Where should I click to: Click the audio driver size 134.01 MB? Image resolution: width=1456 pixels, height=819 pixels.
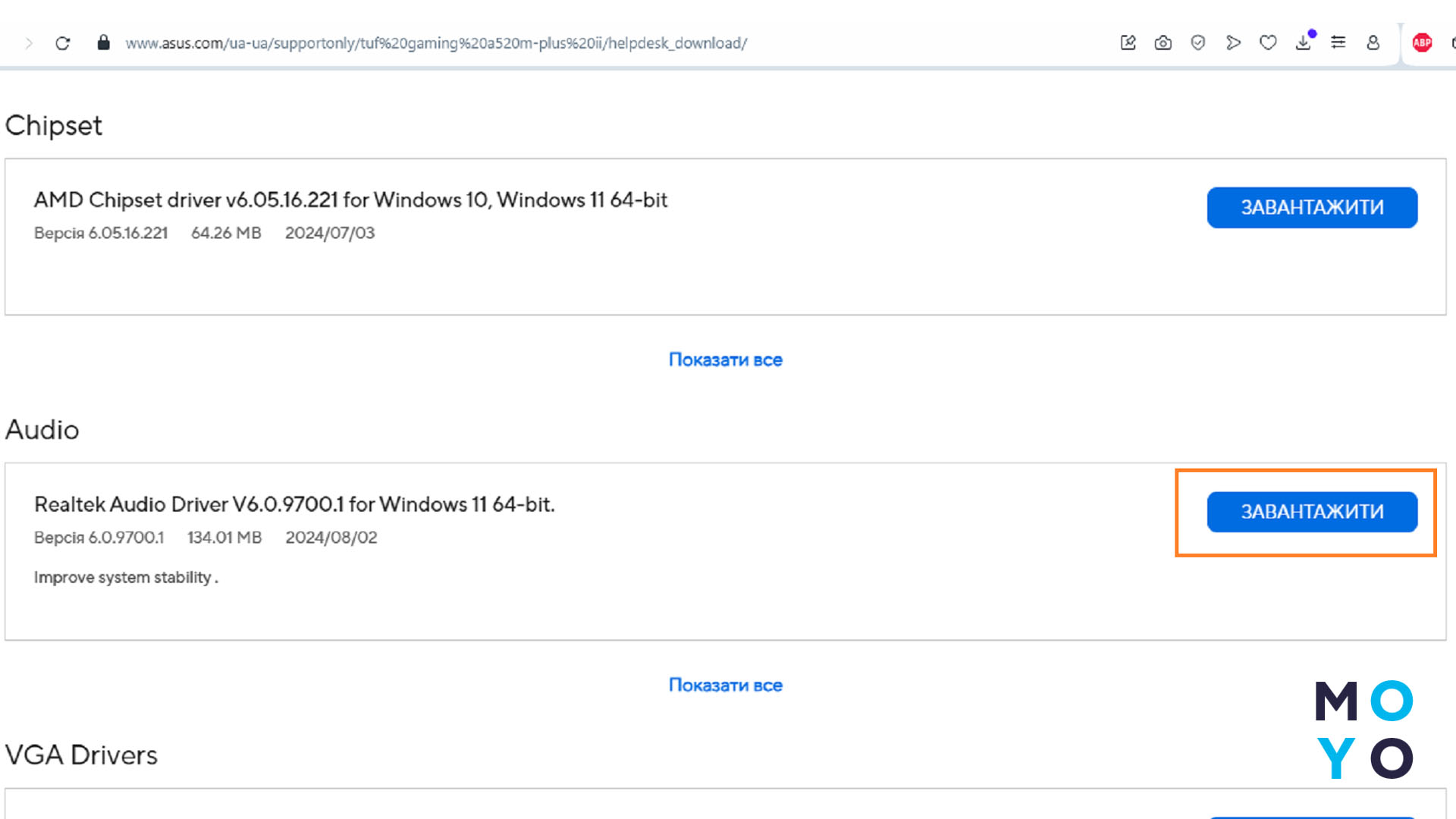click(224, 538)
